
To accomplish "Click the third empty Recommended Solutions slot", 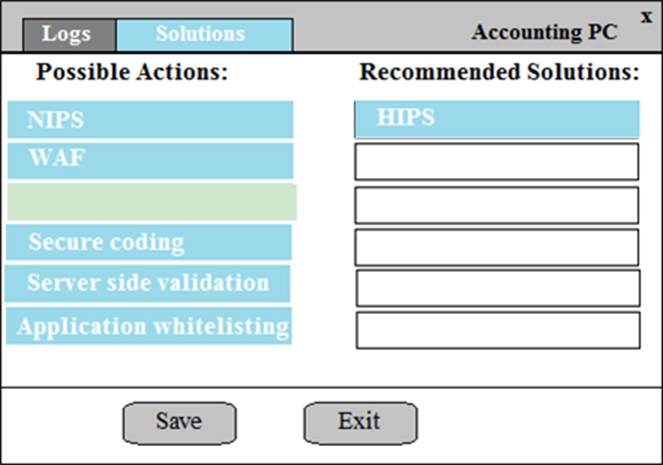I will click(497, 247).
